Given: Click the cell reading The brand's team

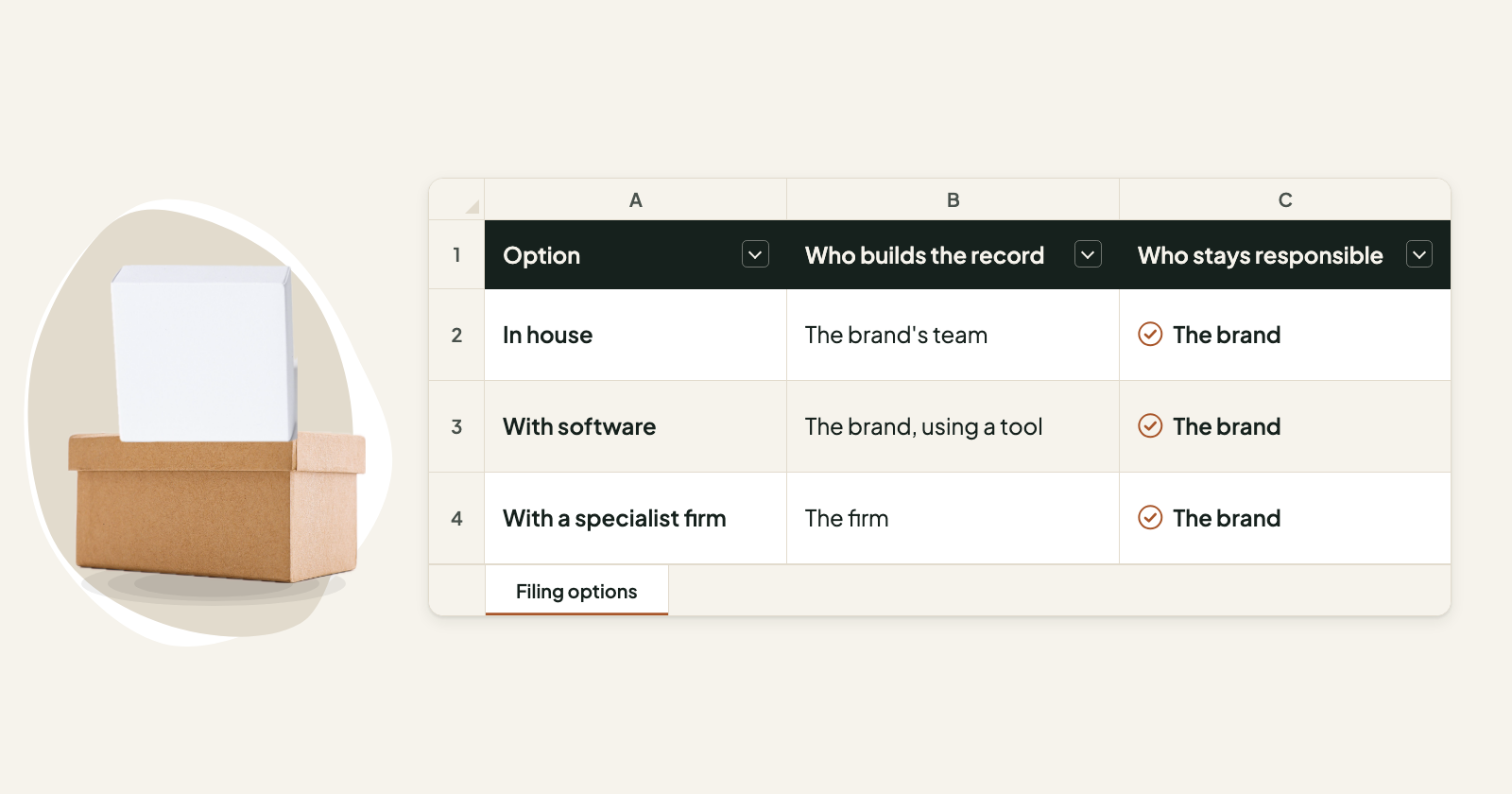Looking at the screenshot, I should click(953, 335).
